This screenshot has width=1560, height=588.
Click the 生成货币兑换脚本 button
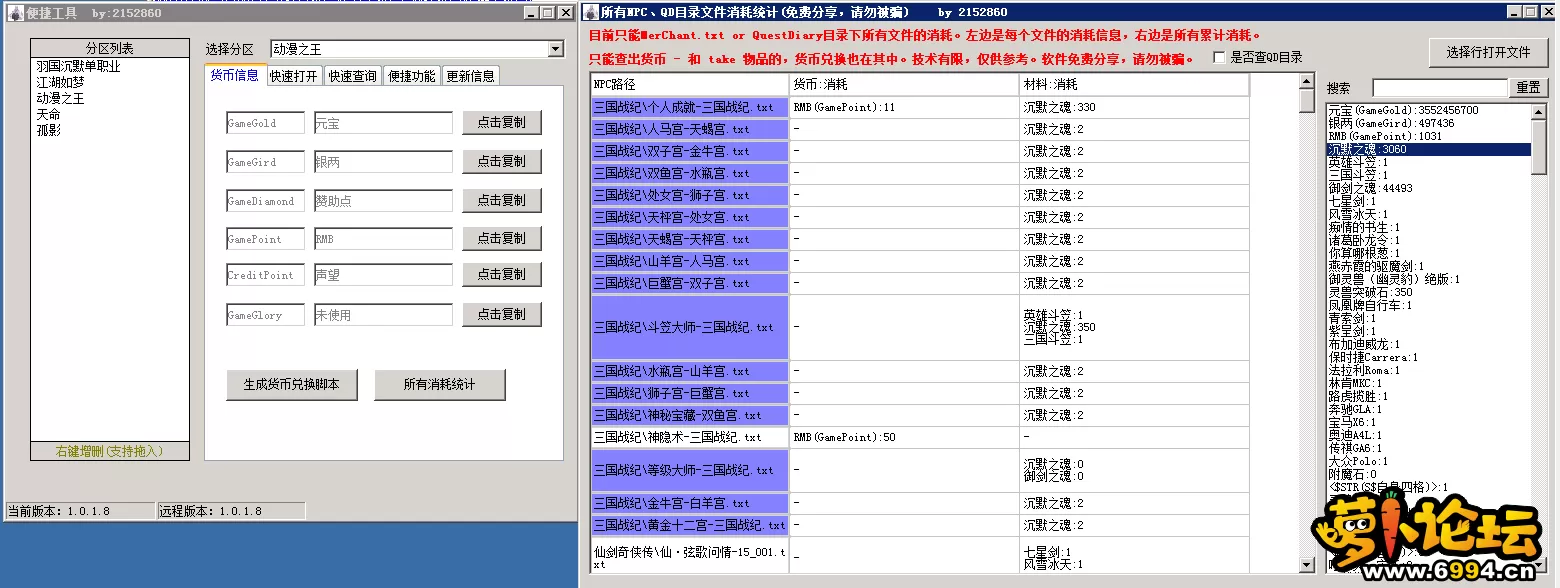click(x=291, y=384)
